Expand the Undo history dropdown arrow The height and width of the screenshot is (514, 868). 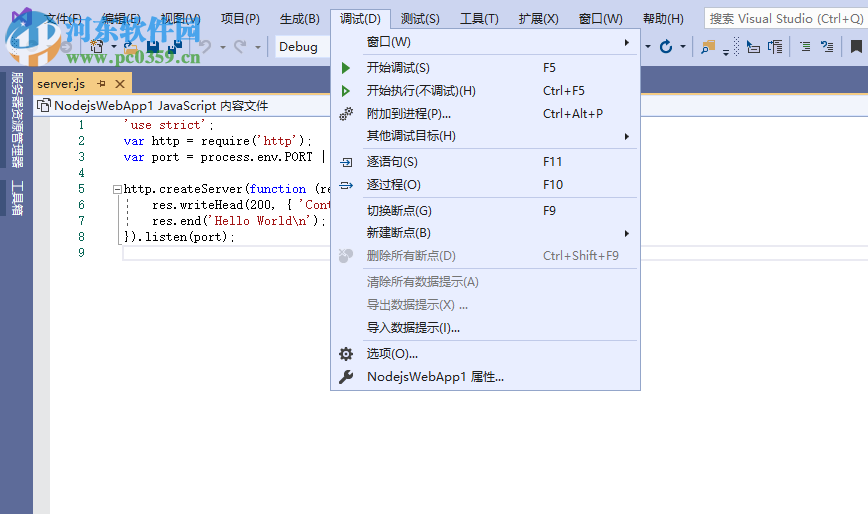click(223, 48)
